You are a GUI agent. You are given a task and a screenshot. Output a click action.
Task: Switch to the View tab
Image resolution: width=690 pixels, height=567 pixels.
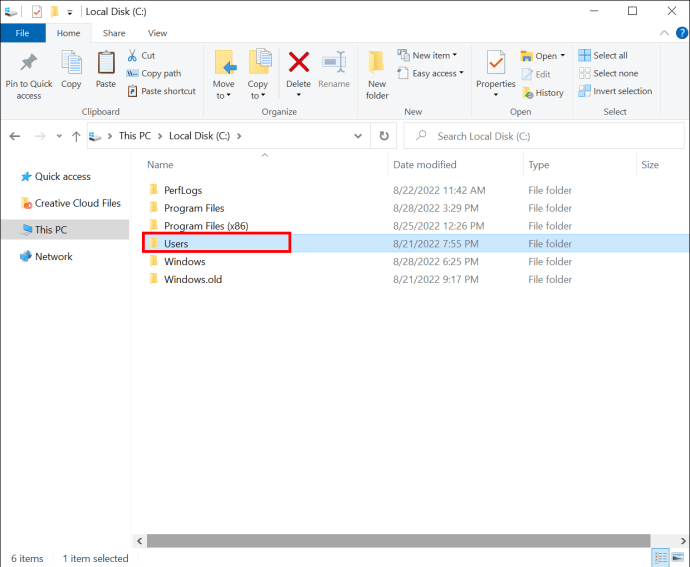(157, 33)
